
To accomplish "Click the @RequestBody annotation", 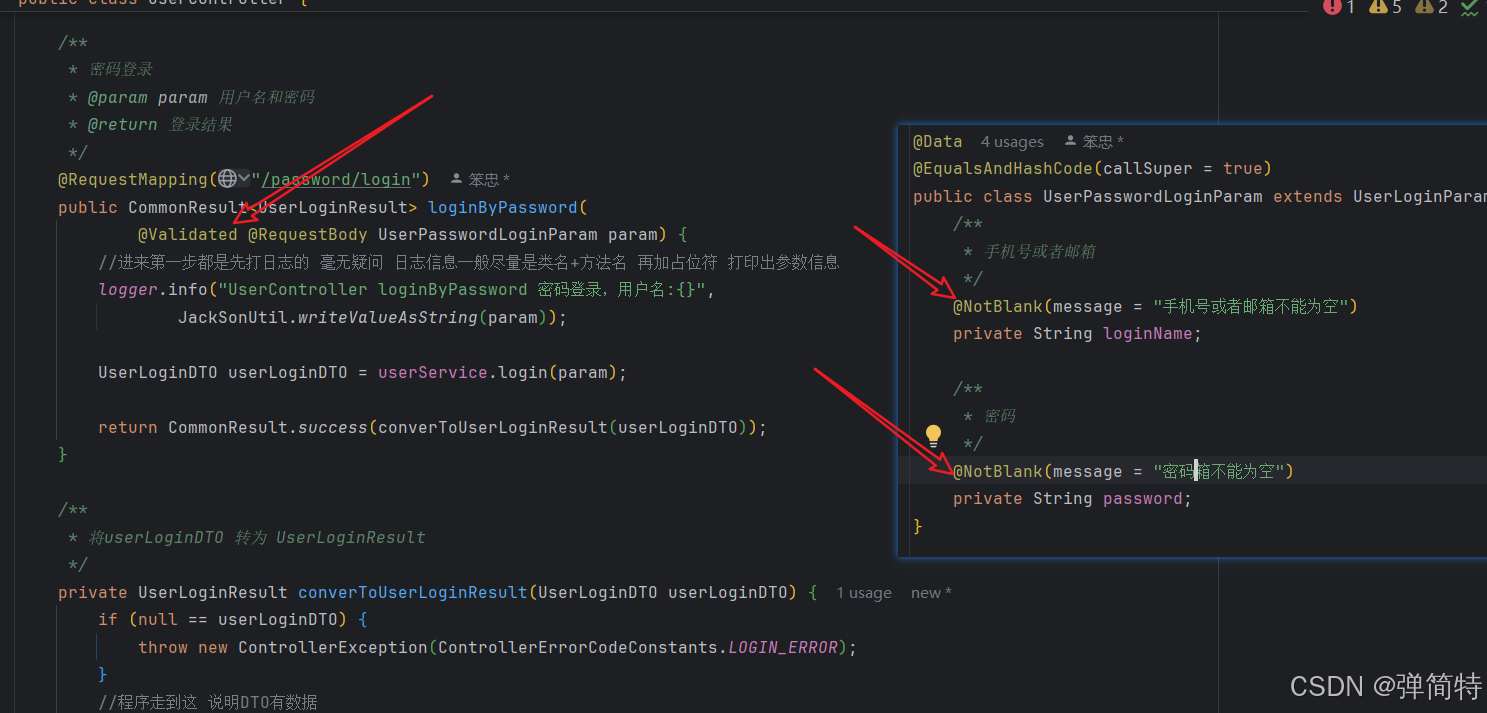I will point(308,235).
